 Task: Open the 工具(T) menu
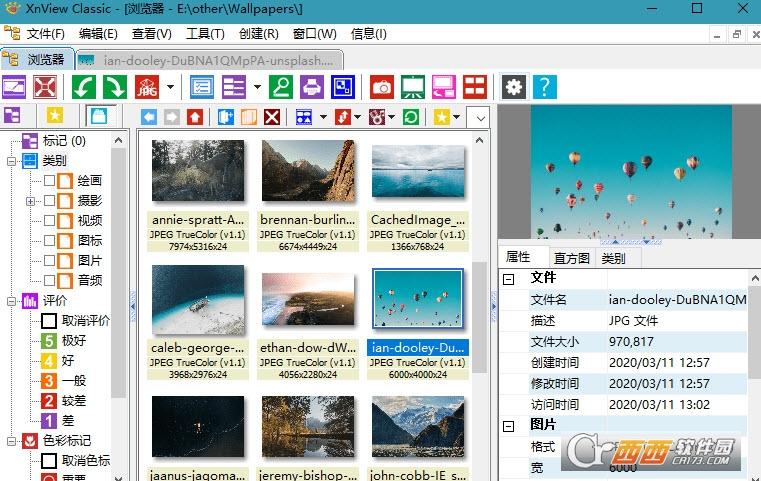tap(205, 34)
